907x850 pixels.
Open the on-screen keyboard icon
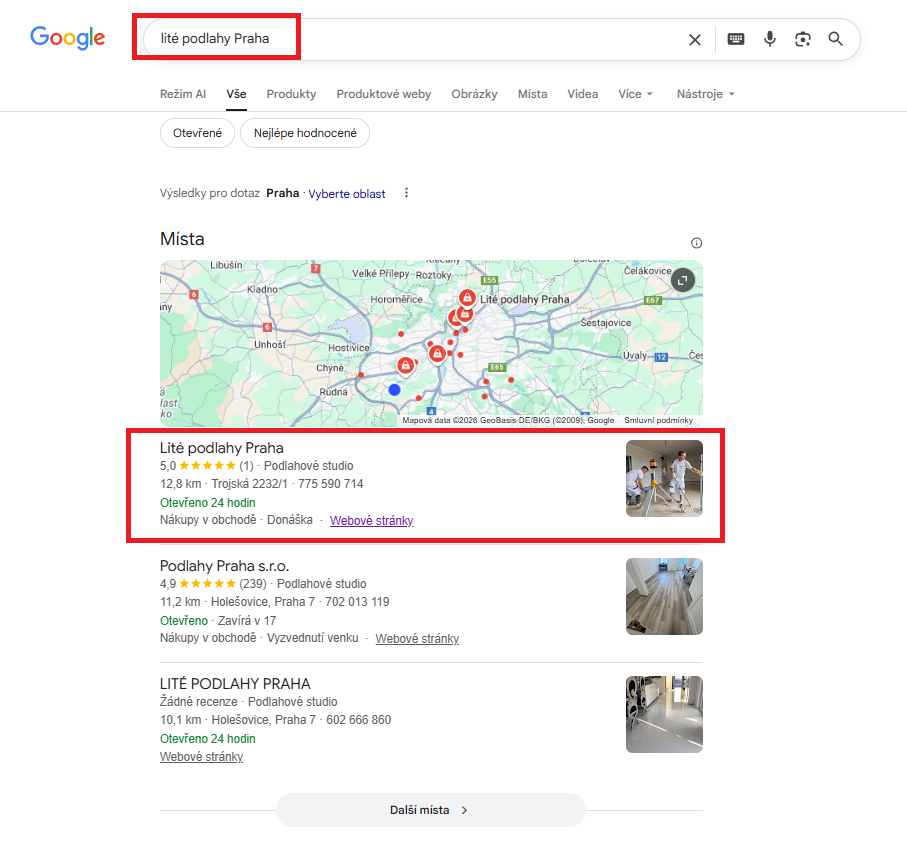click(x=736, y=39)
